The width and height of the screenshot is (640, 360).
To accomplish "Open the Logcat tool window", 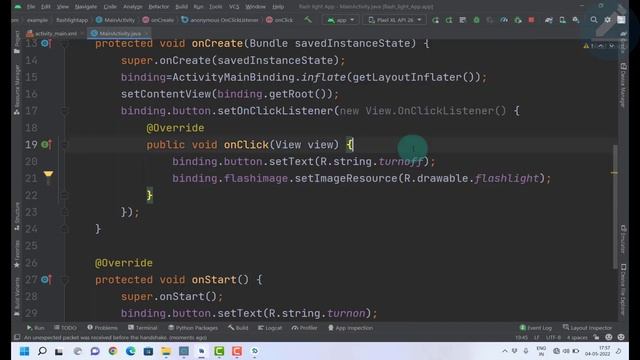I will [x=270, y=328].
